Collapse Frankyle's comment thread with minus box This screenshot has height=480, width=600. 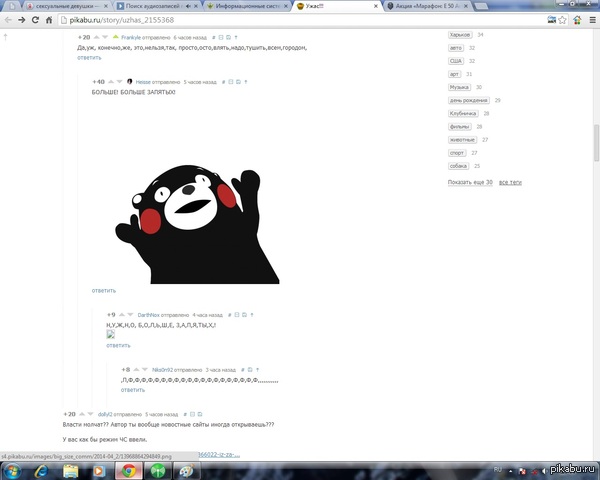(x=221, y=38)
